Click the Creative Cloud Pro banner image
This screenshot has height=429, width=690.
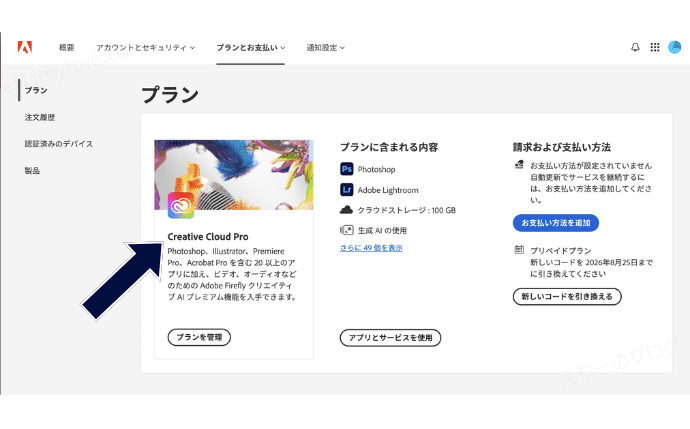point(234,175)
